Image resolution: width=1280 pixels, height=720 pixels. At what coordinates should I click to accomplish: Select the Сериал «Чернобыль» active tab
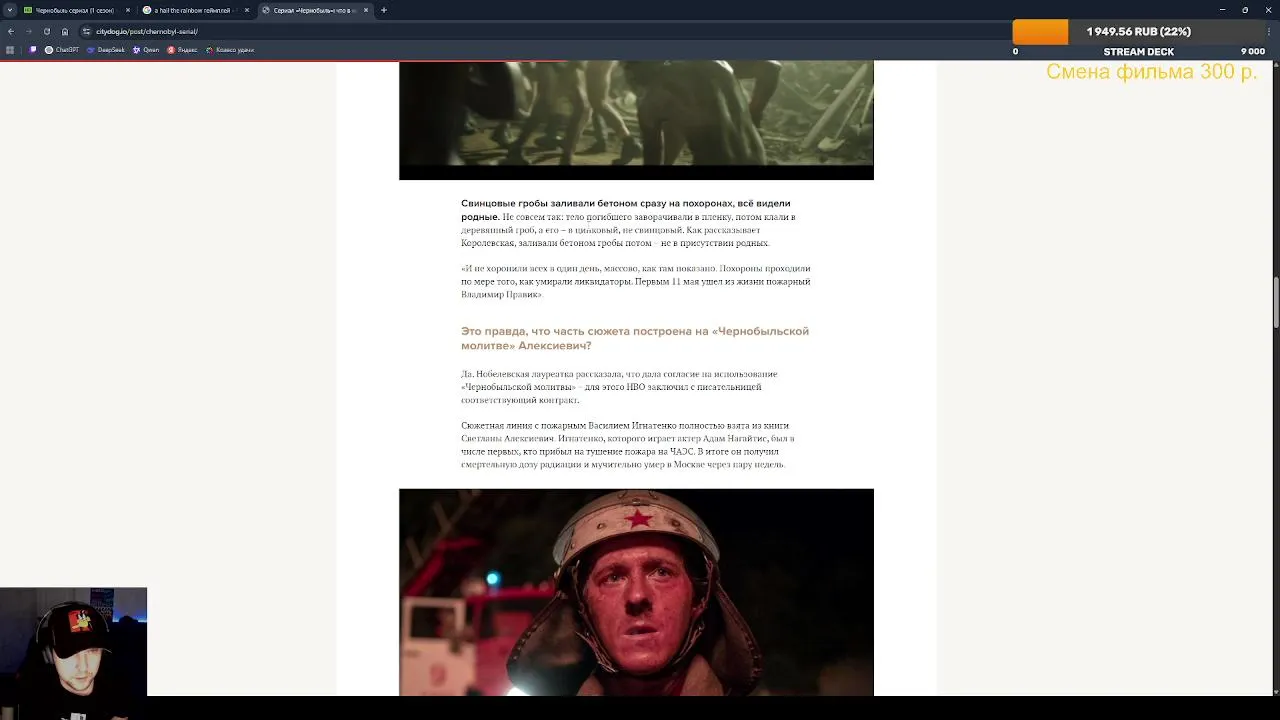(x=313, y=10)
